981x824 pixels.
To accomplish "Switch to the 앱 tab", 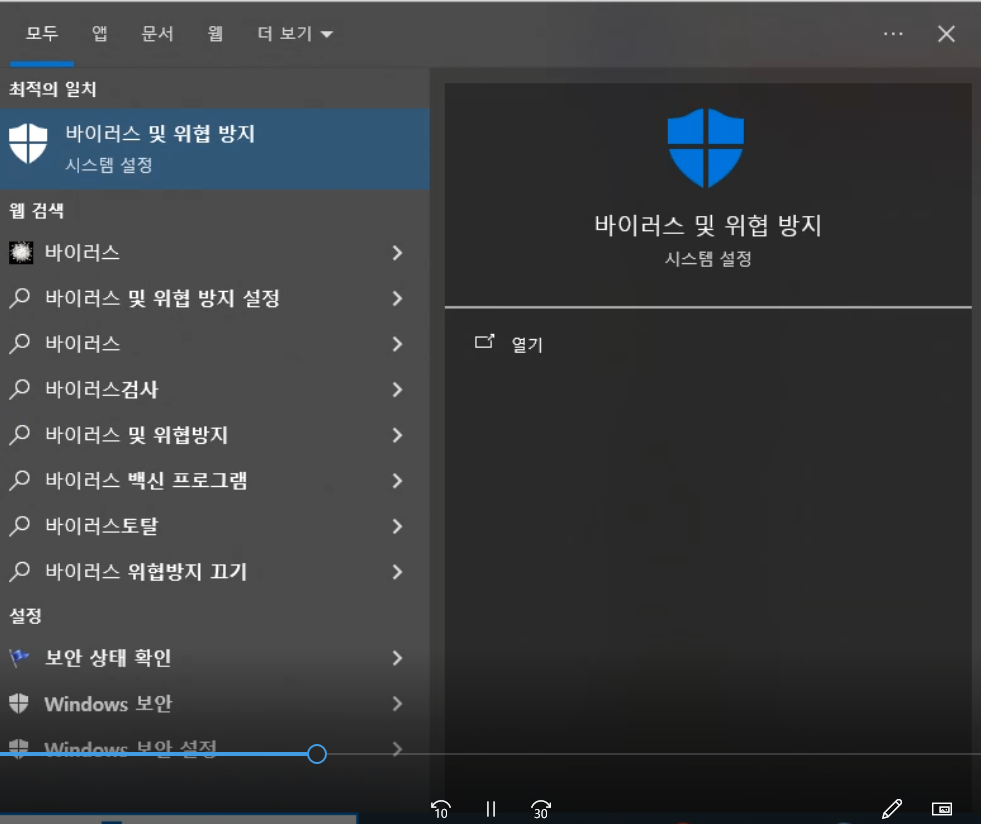I will pos(99,33).
